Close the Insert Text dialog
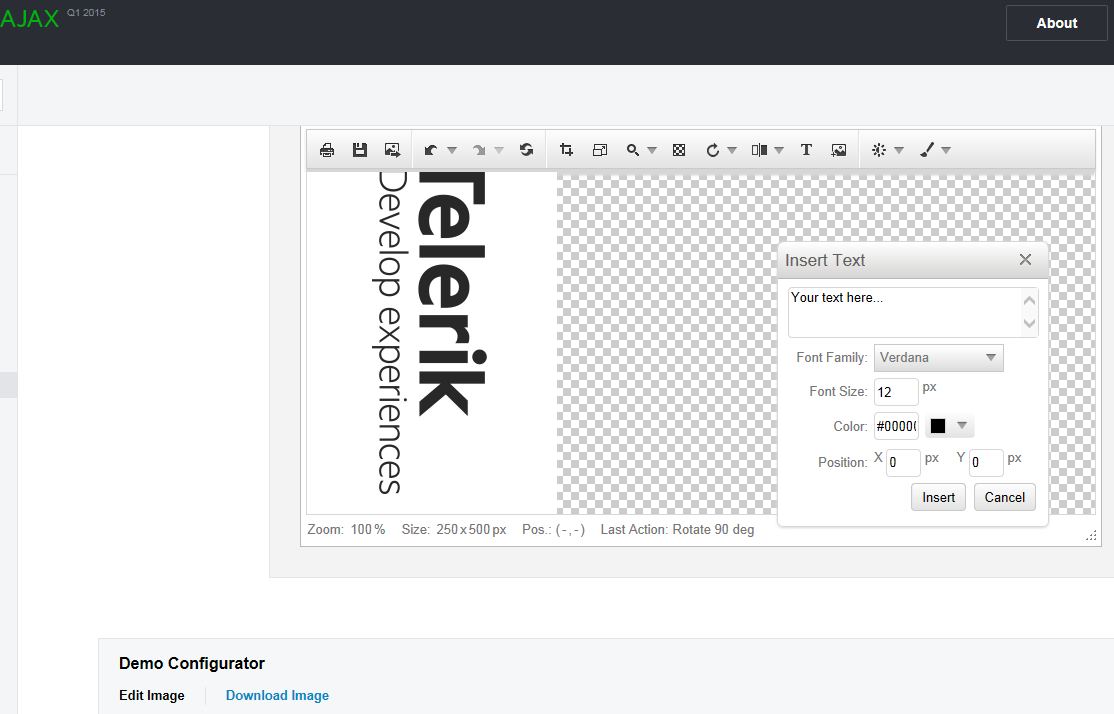The height and width of the screenshot is (714, 1114). (1025, 259)
